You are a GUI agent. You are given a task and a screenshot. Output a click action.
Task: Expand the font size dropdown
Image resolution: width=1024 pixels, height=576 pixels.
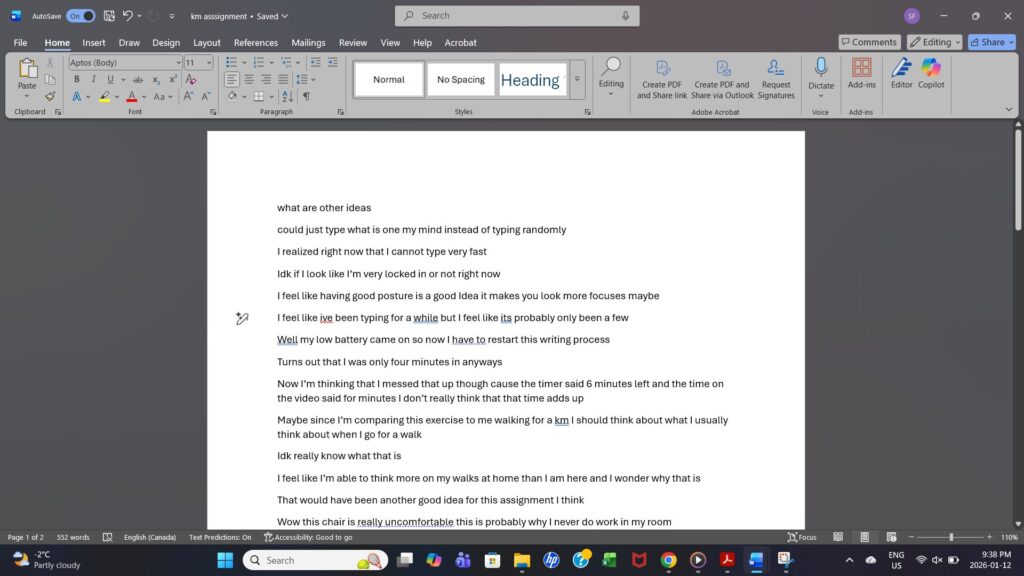[209, 62]
